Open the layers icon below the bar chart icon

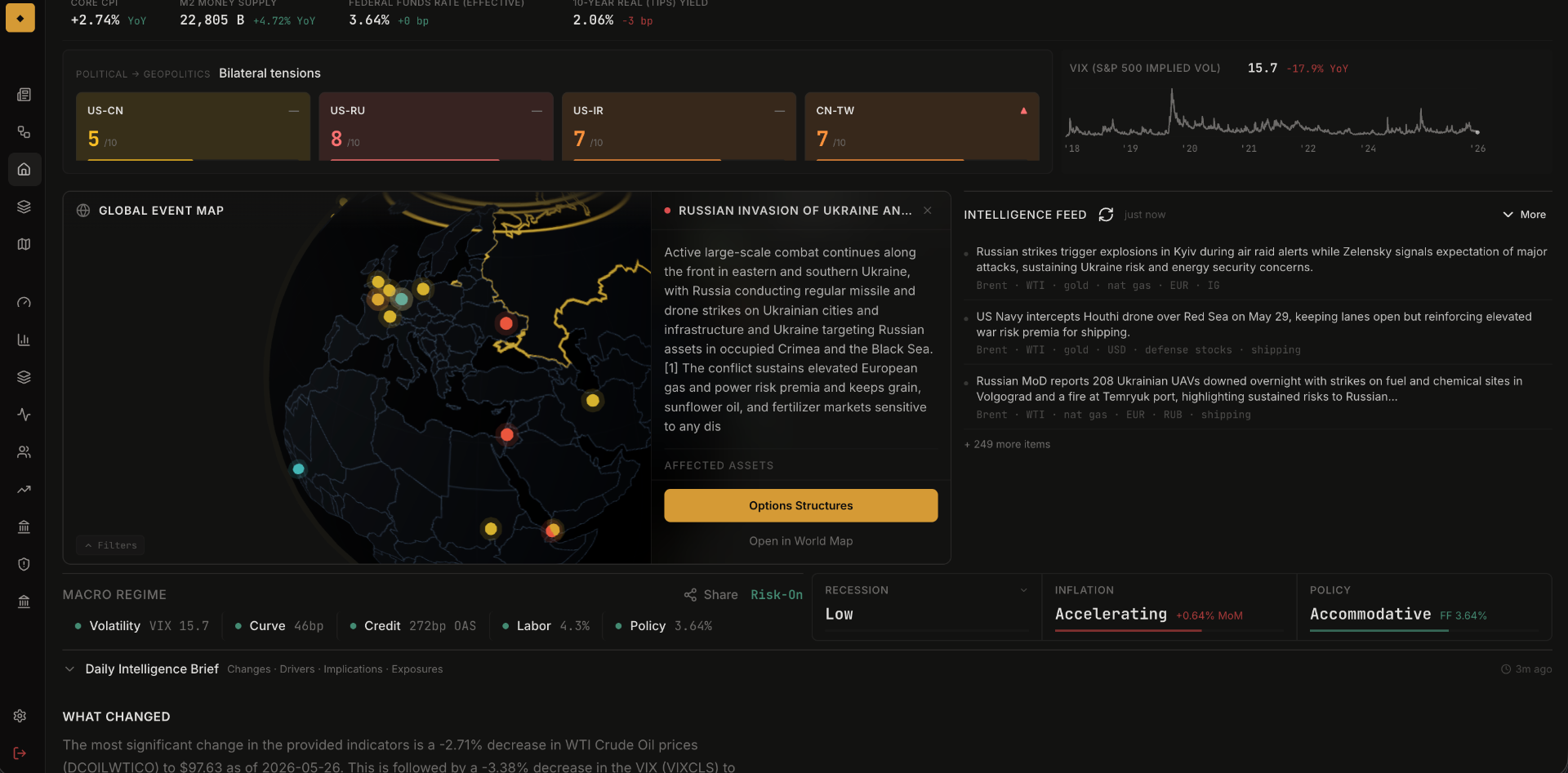click(x=24, y=377)
